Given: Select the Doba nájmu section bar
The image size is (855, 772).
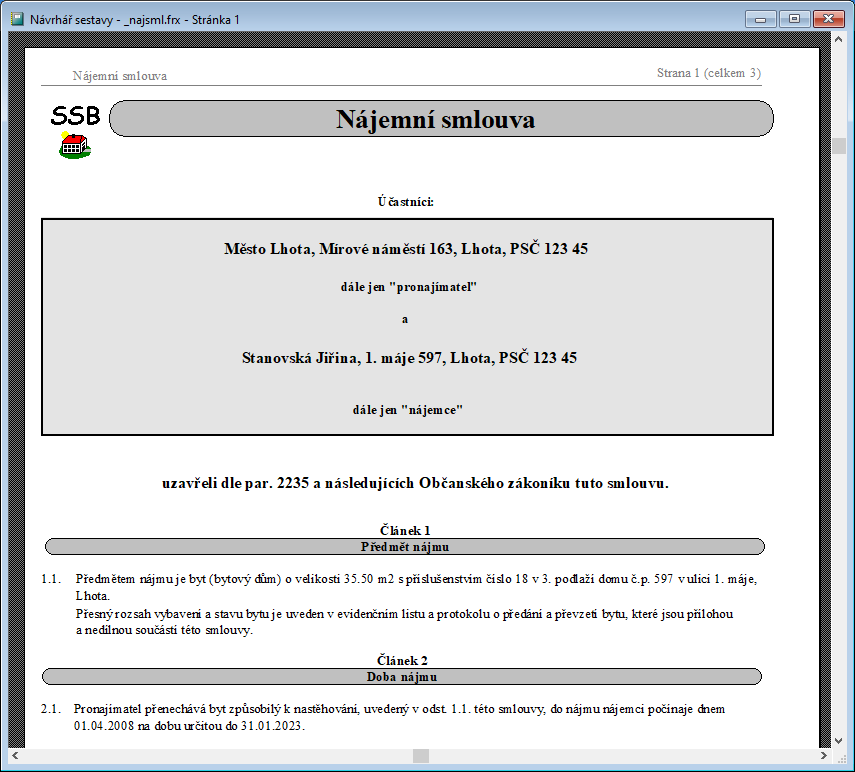Looking at the screenshot, I should click(x=402, y=677).
